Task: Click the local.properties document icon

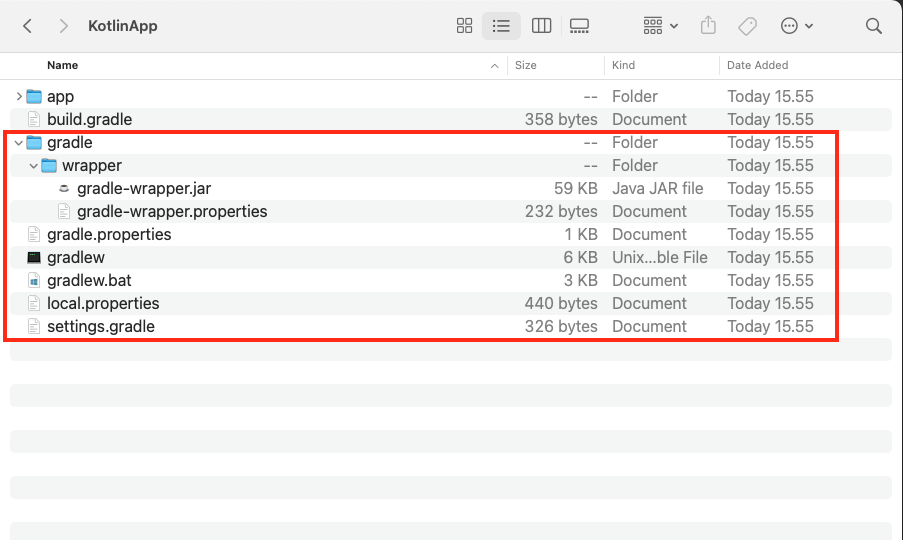Action: 34,303
